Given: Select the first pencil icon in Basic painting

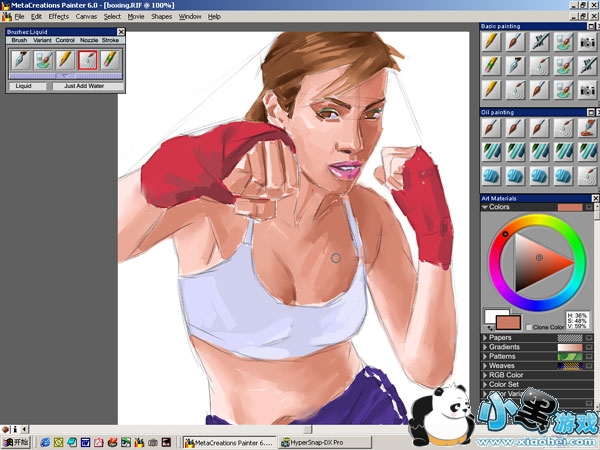Looking at the screenshot, I should [x=491, y=42].
